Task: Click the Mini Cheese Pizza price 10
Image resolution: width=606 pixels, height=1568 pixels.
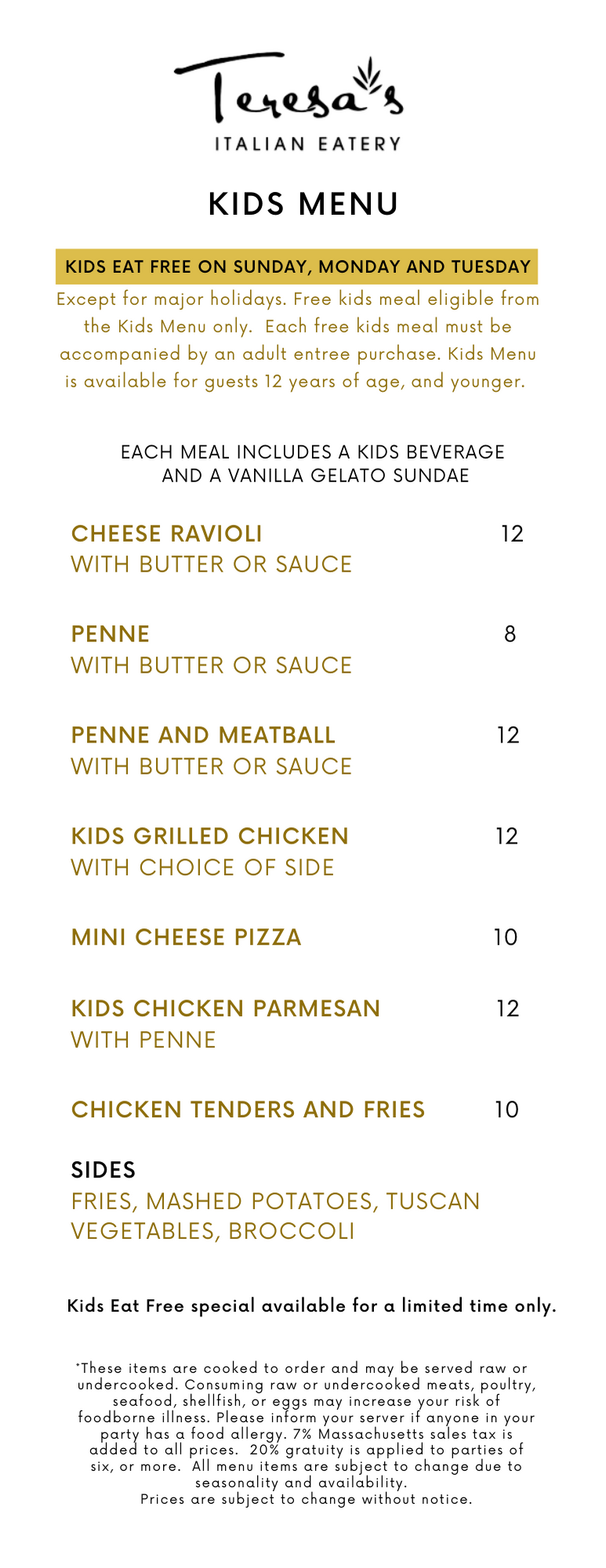Action: [x=506, y=938]
